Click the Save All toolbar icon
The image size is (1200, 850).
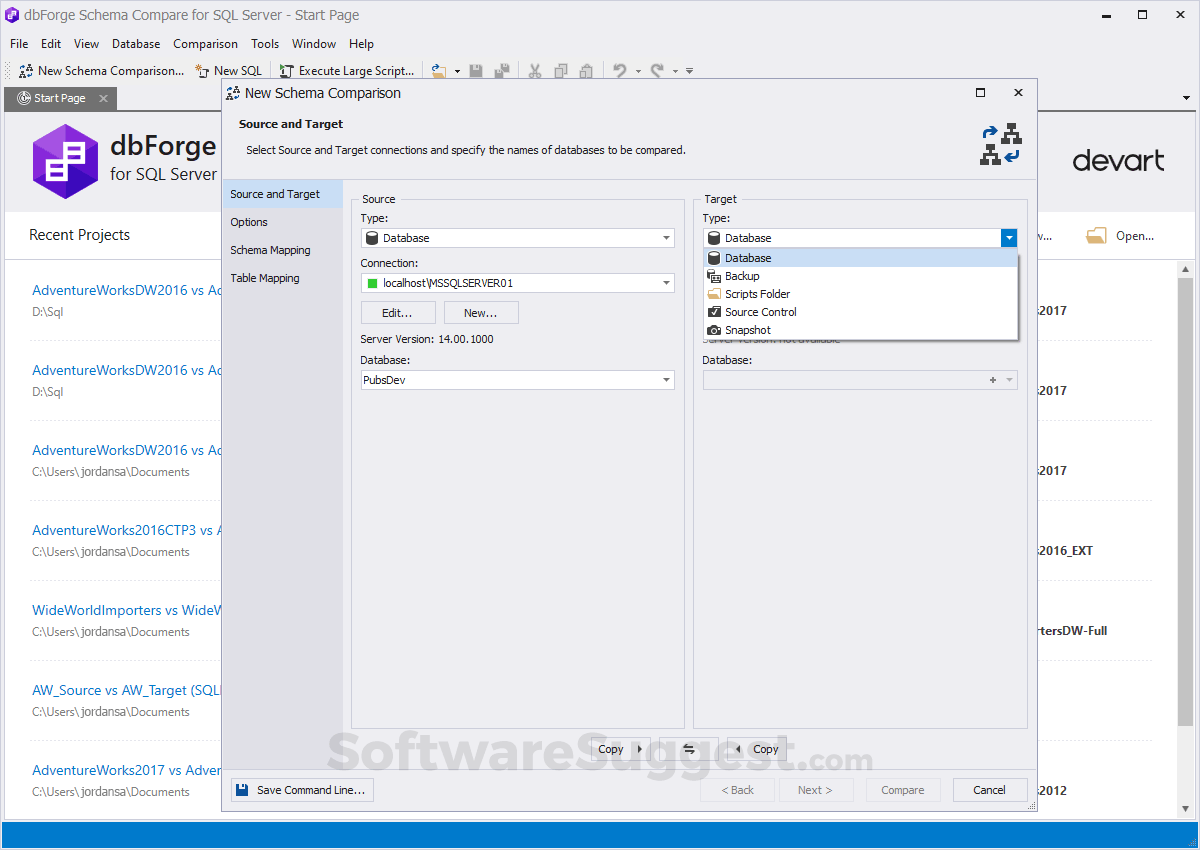coord(504,70)
